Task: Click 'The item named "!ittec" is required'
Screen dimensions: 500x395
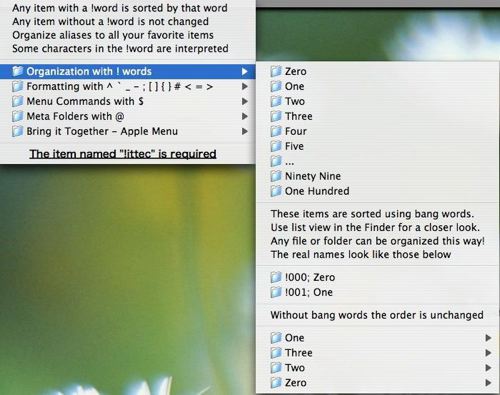Action: tap(123, 154)
